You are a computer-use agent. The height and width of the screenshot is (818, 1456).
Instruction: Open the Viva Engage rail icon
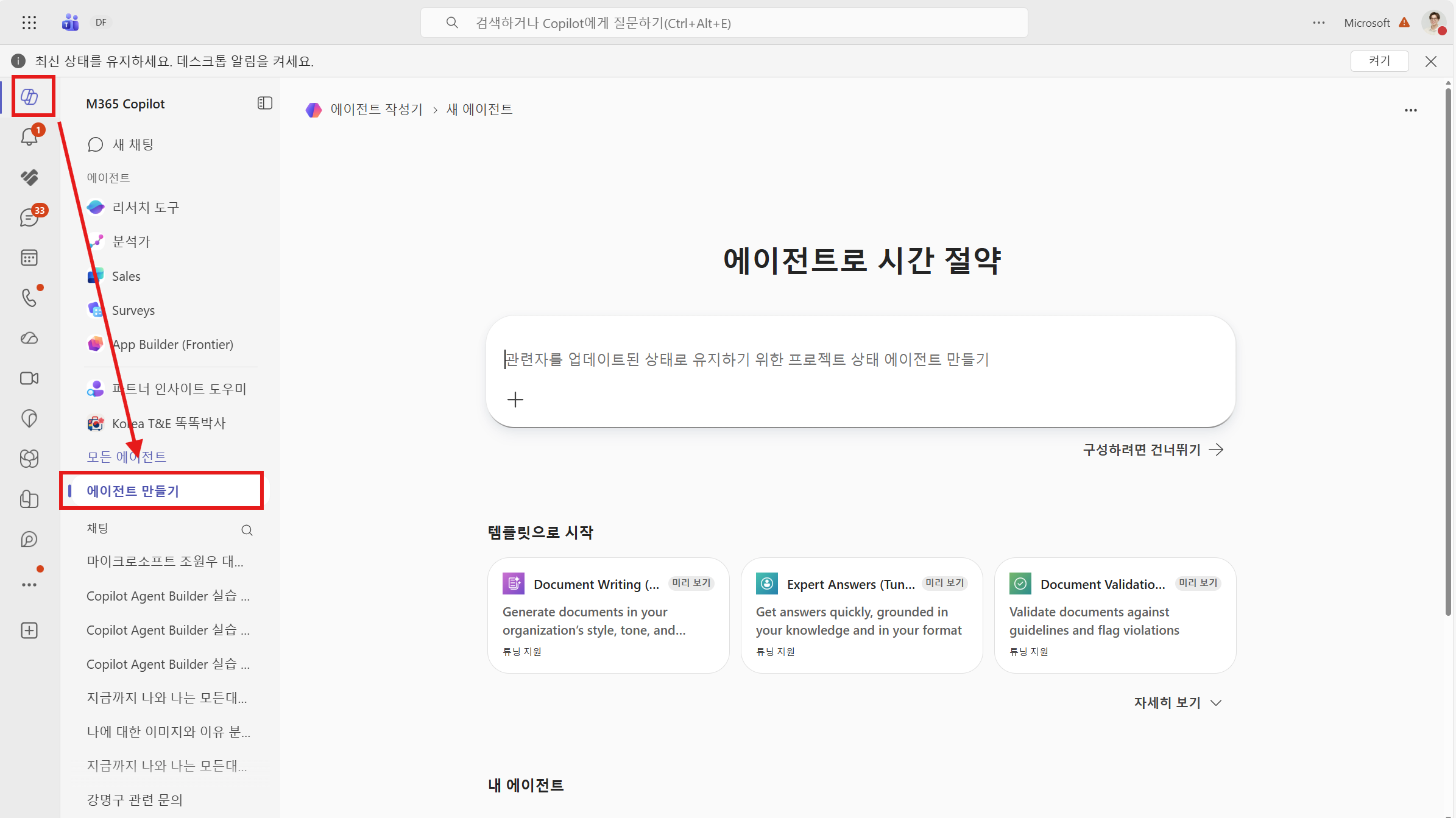[29, 177]
